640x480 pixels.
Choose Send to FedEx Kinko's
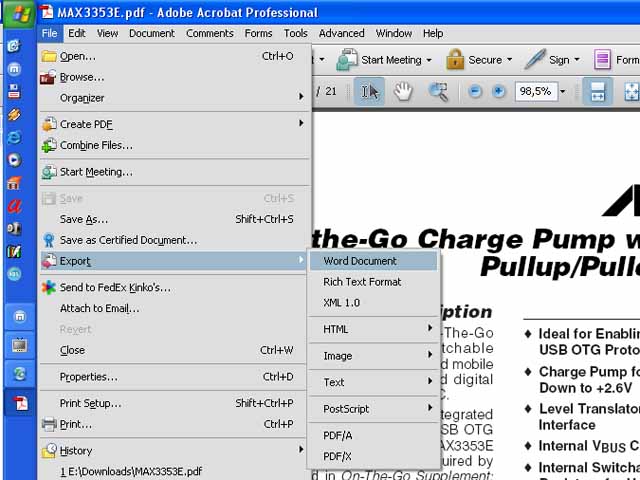[175, 287]
